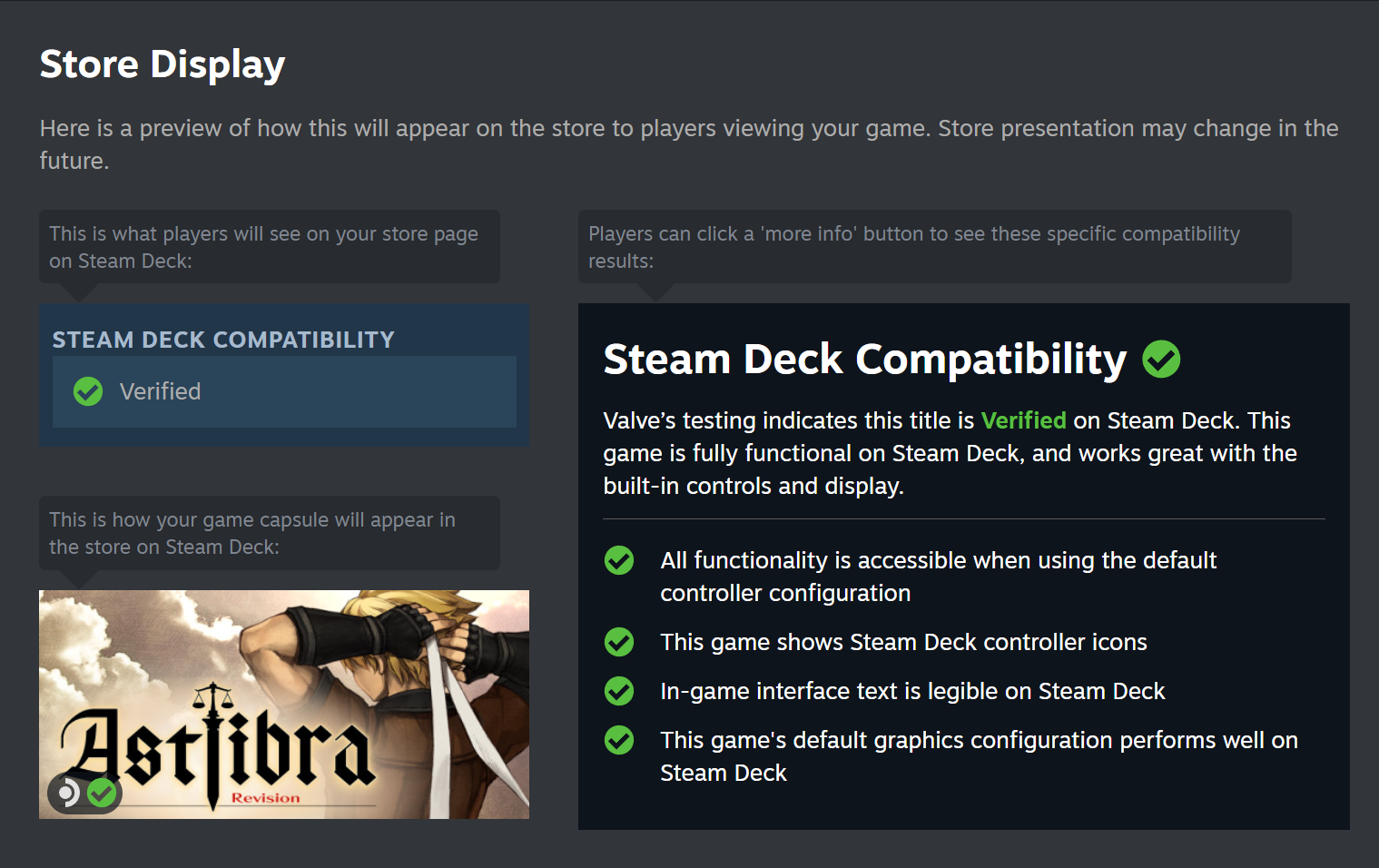Viewport: 1379px width, 868px height.
Task: Click the 'default graphics configuration performs well' text
Action: (979, 756)
